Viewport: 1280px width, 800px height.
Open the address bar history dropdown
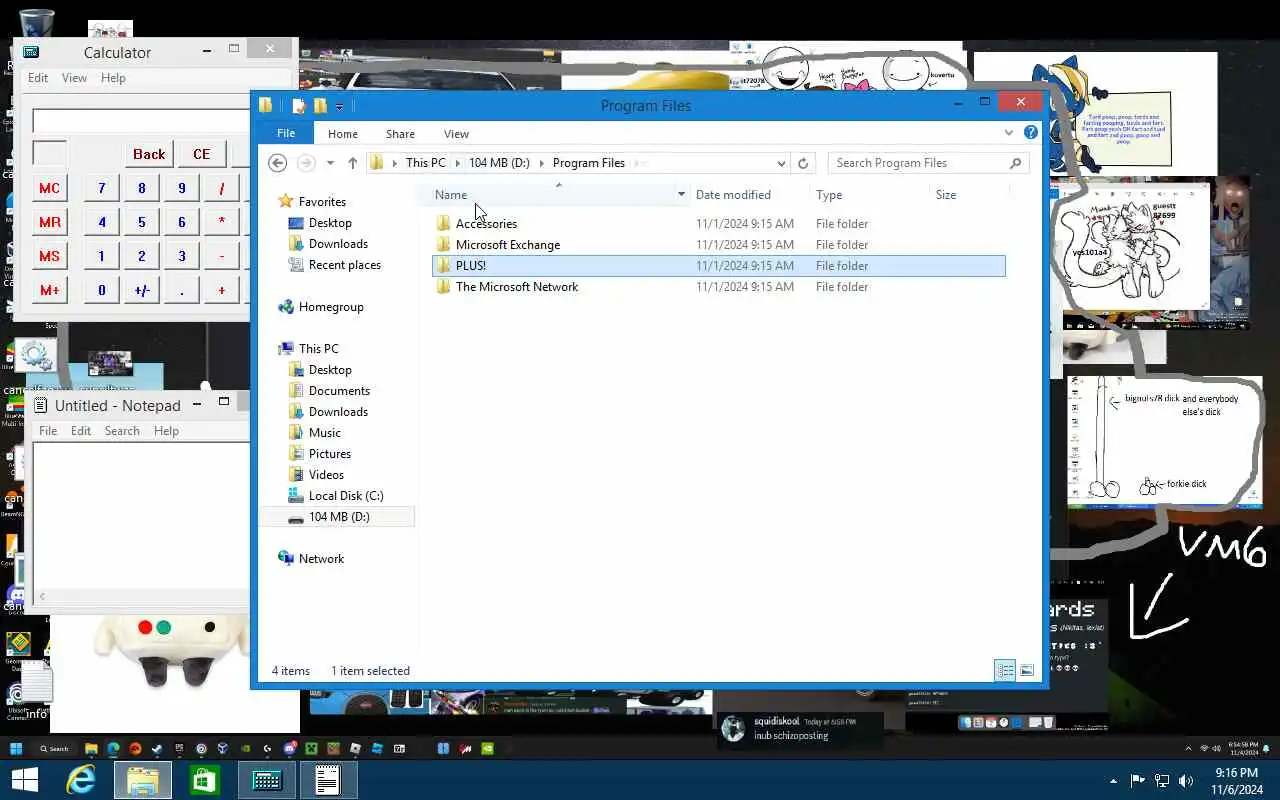click(781, 163)
